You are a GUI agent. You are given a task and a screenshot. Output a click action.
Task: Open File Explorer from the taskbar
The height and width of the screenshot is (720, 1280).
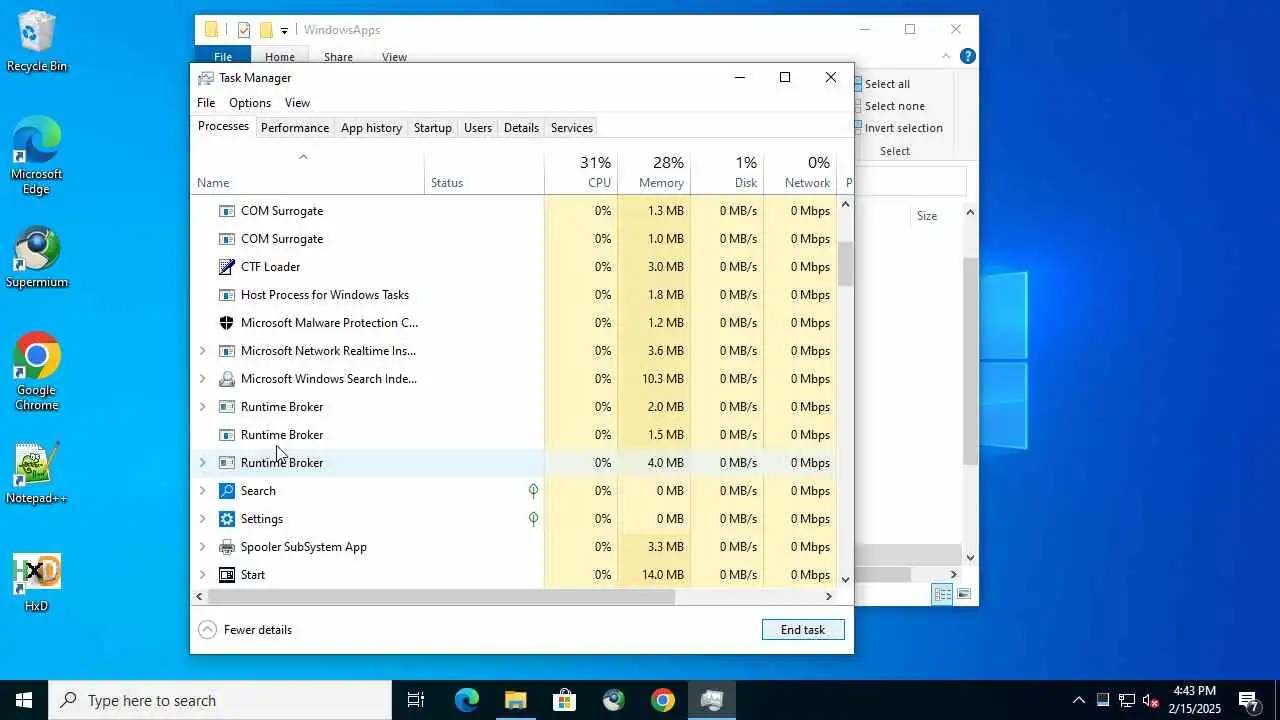point(515,700)
